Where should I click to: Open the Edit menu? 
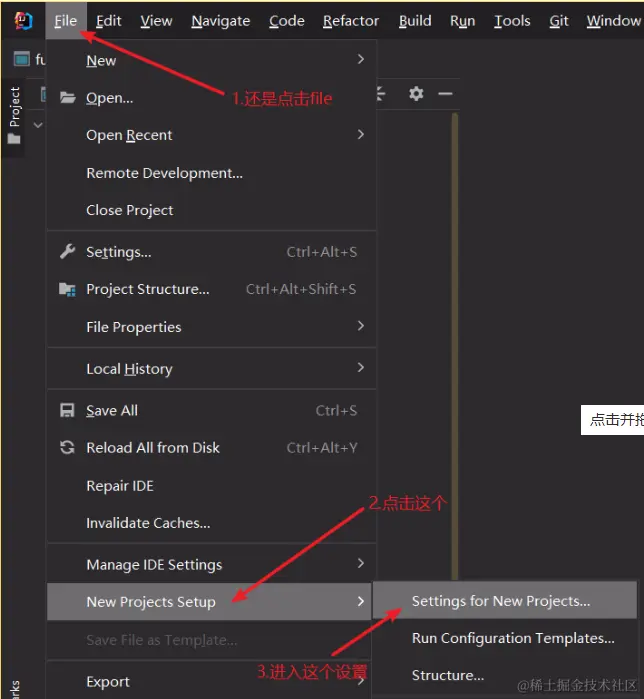108,21
